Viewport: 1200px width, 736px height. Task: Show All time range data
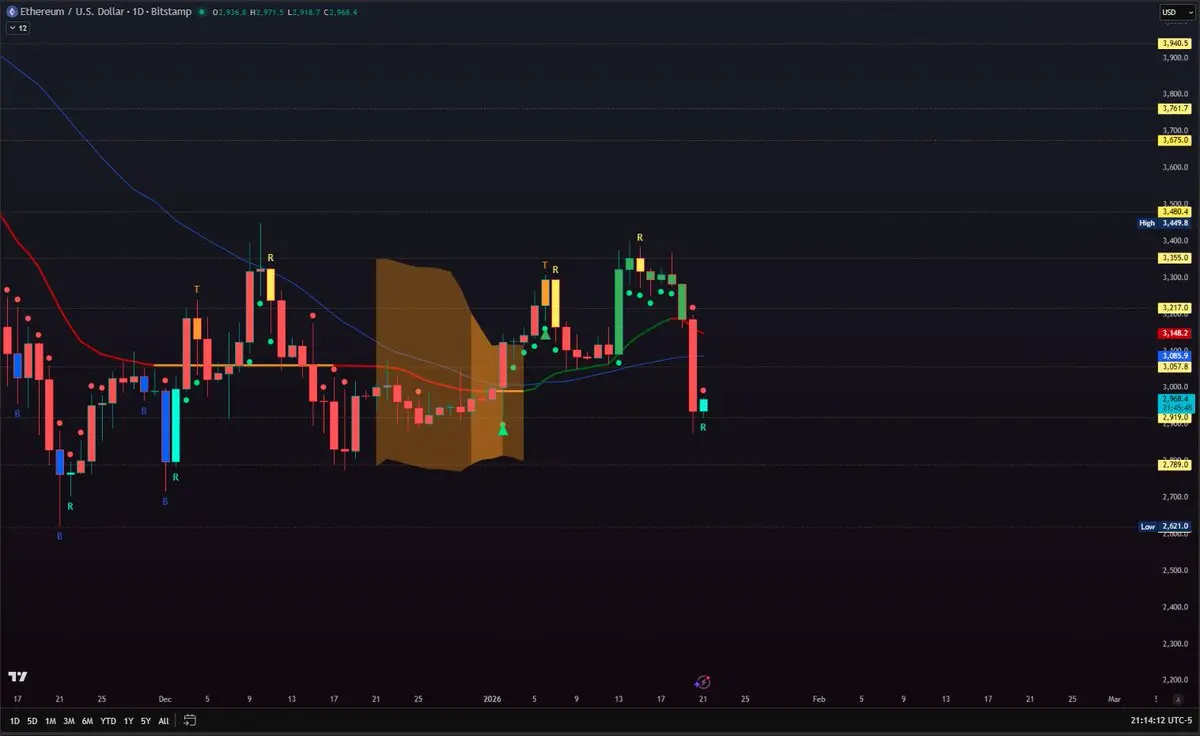click(163, 720)
